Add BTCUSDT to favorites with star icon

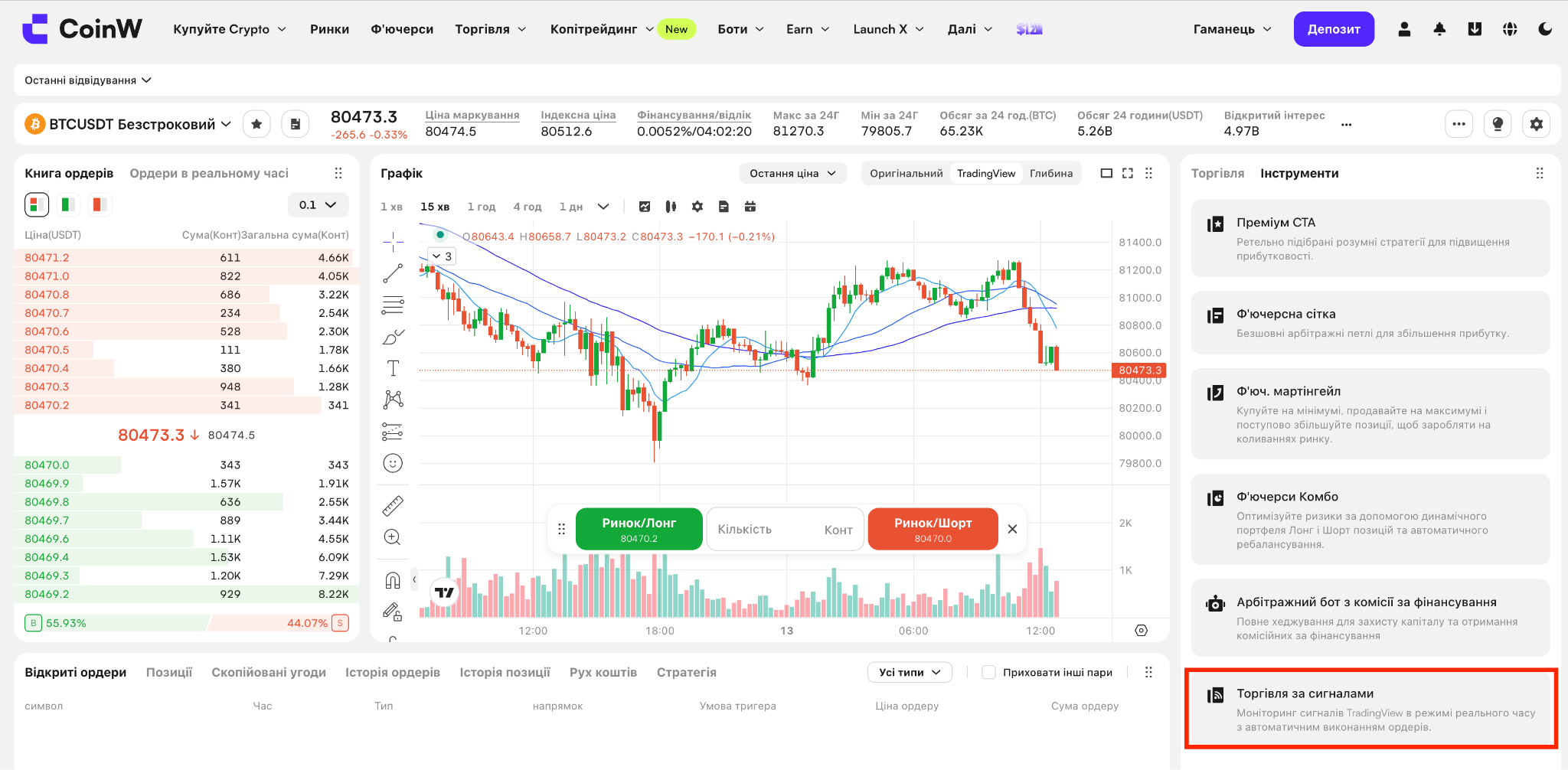257,124
